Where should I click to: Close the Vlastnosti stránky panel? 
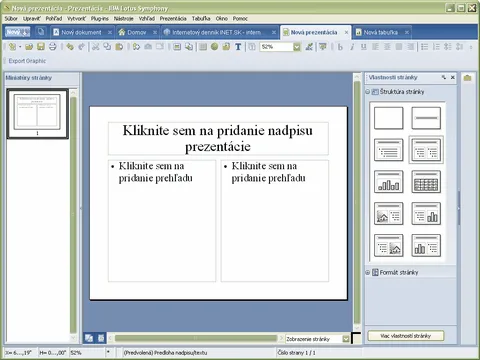[453, 77]
